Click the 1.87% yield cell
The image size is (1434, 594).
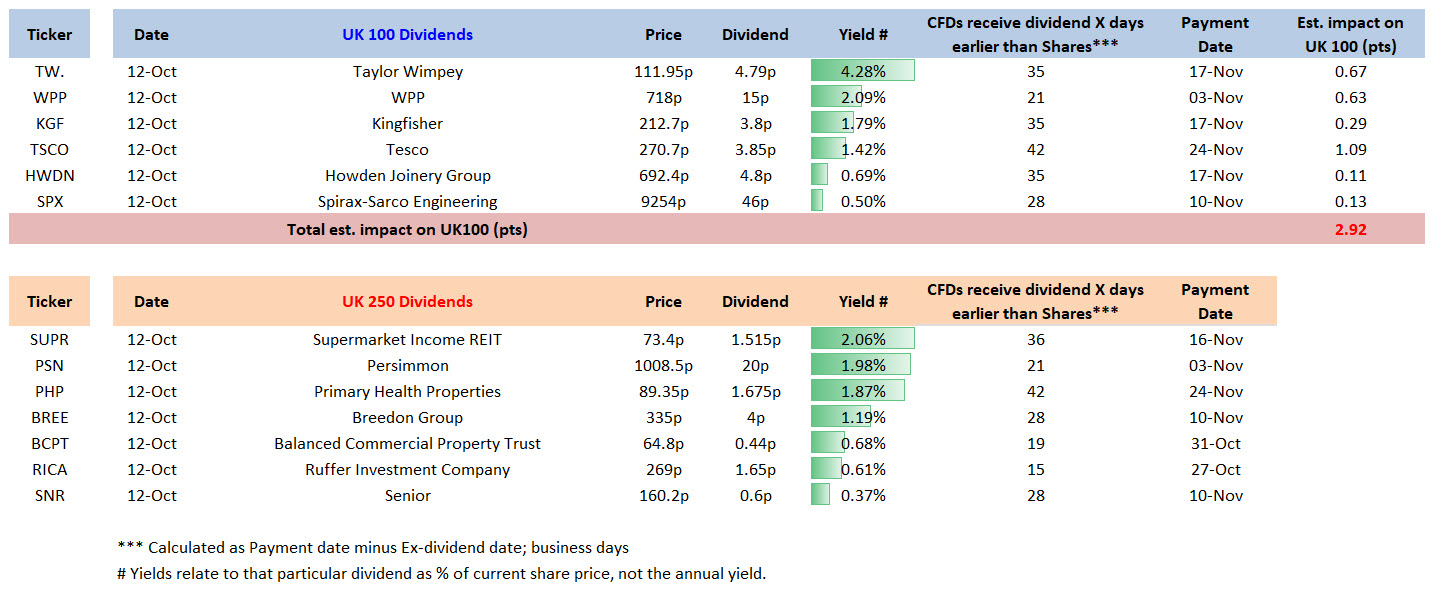(863, 392)
